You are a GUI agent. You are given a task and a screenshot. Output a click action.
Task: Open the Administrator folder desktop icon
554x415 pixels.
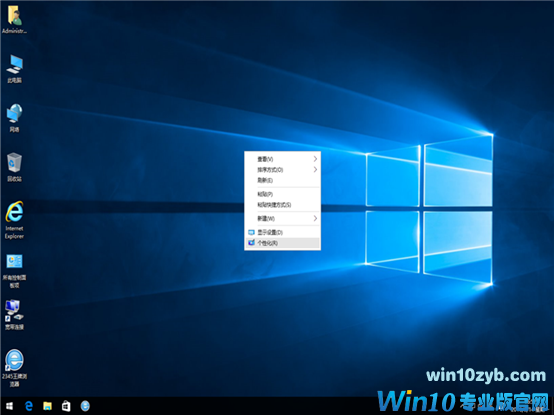14,20
